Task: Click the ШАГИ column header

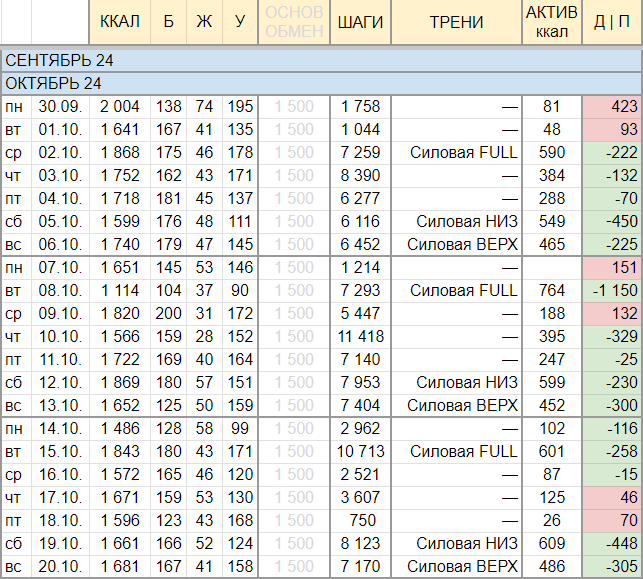Action: pyautogui.click(x=360, y=22)
